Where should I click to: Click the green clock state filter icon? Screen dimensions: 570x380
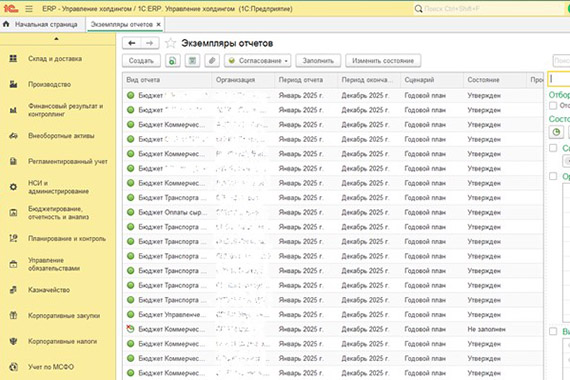click(556, 132)
